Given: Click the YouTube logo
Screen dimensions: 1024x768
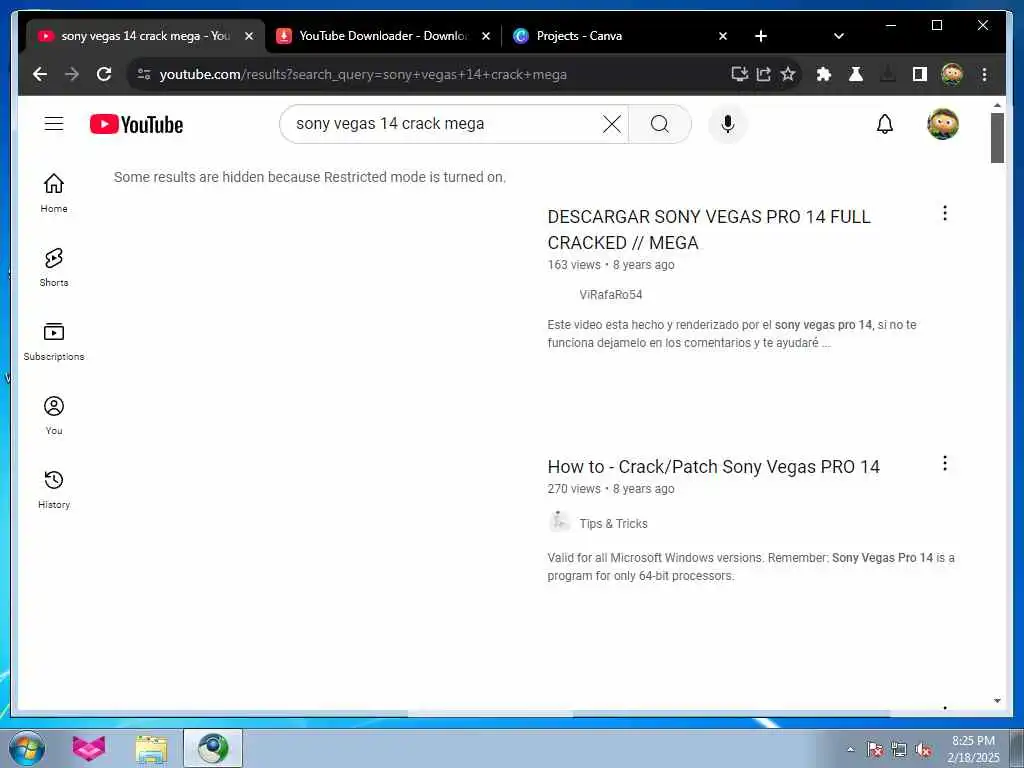Looking at the screenshot, I should tap(136, 124).
